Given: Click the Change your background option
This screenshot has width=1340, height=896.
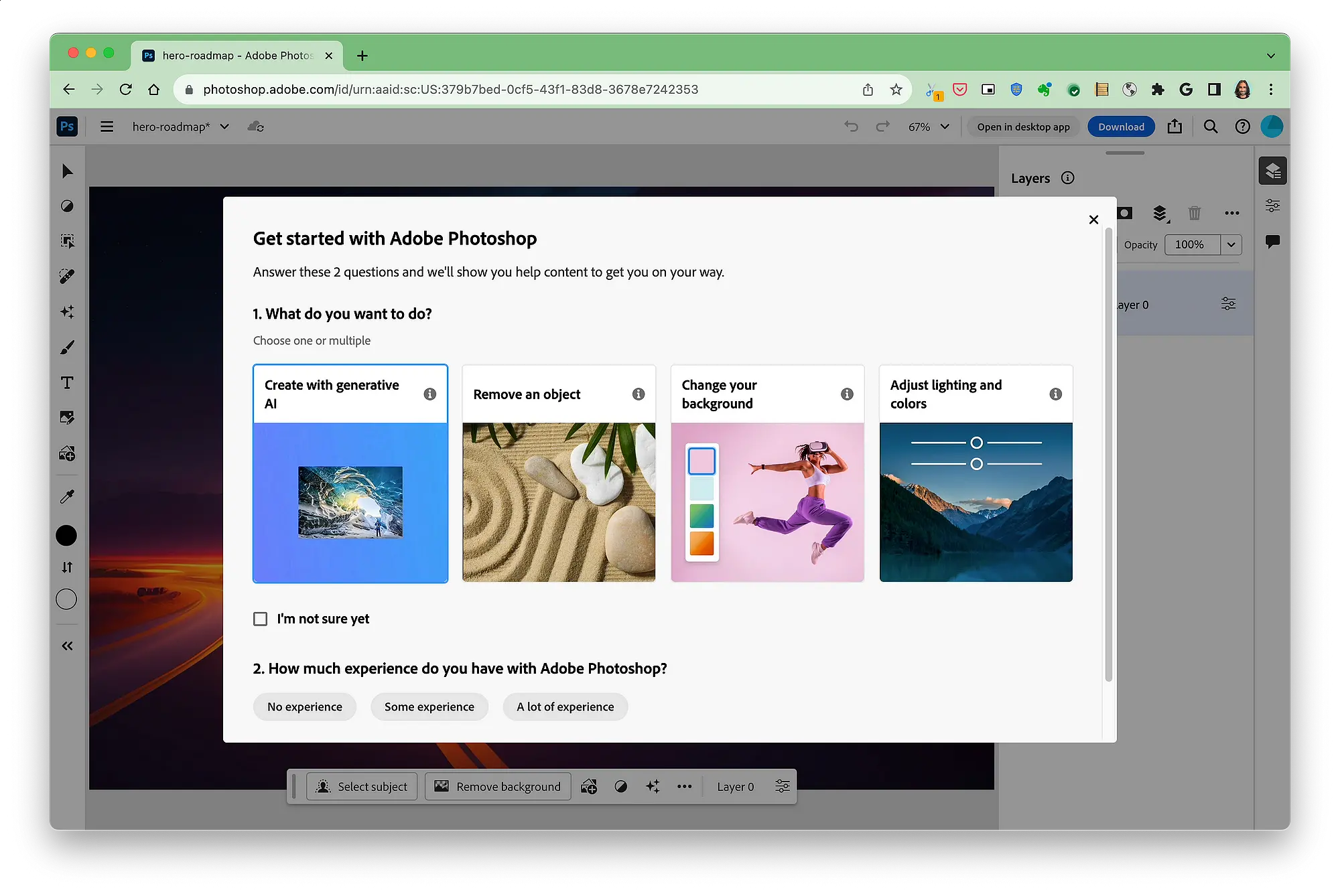Looking at the screenshot, I should (766, 473).
